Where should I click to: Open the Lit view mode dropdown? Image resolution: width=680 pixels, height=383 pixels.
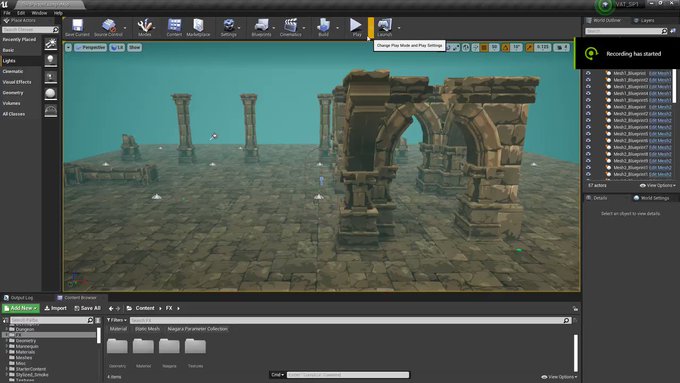[117, 47]
